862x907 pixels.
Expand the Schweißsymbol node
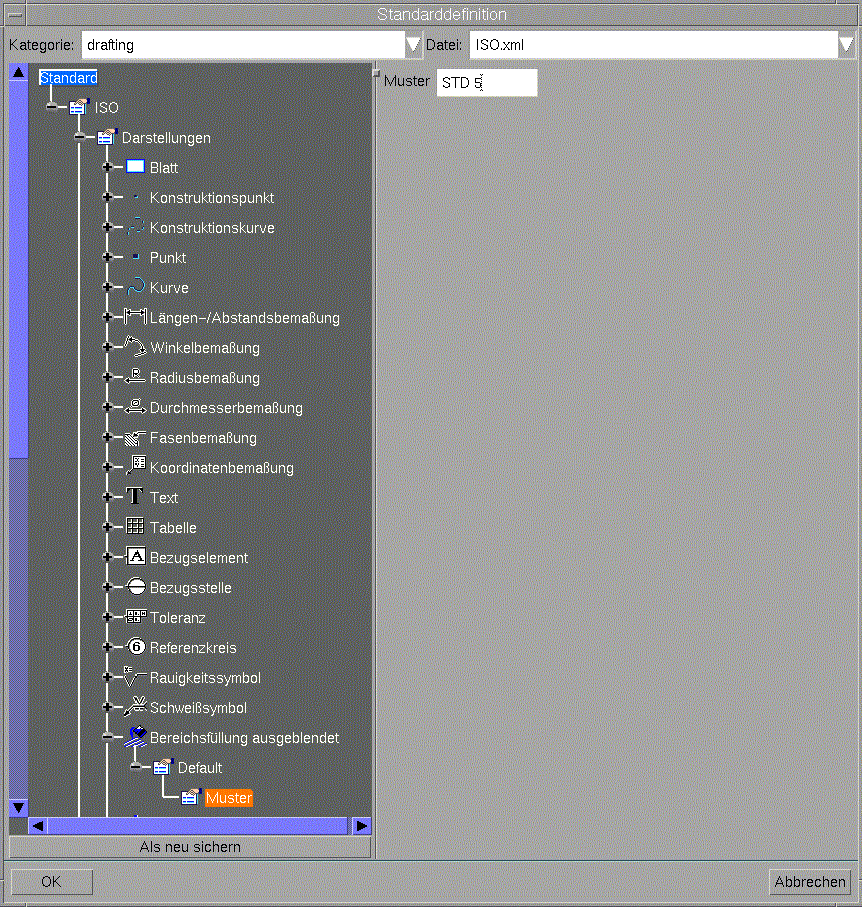107,706
